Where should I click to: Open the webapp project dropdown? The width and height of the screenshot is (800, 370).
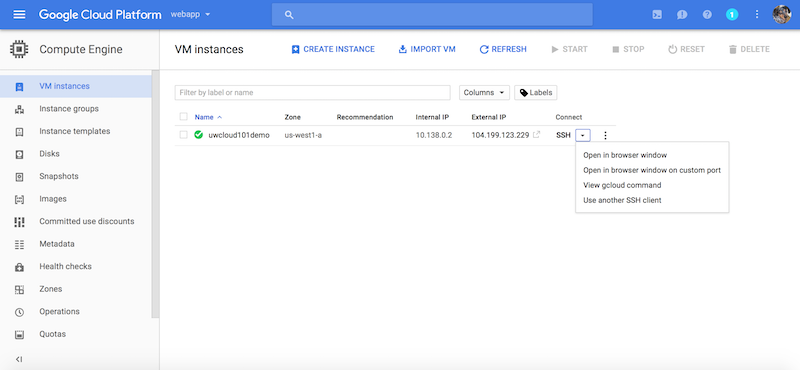pyautogui.click(x=190, y=14)
